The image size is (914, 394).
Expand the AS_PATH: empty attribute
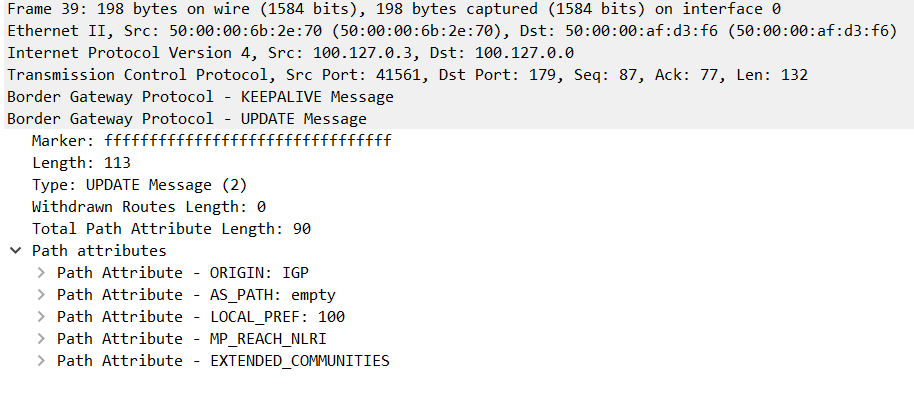pos(41,295)
